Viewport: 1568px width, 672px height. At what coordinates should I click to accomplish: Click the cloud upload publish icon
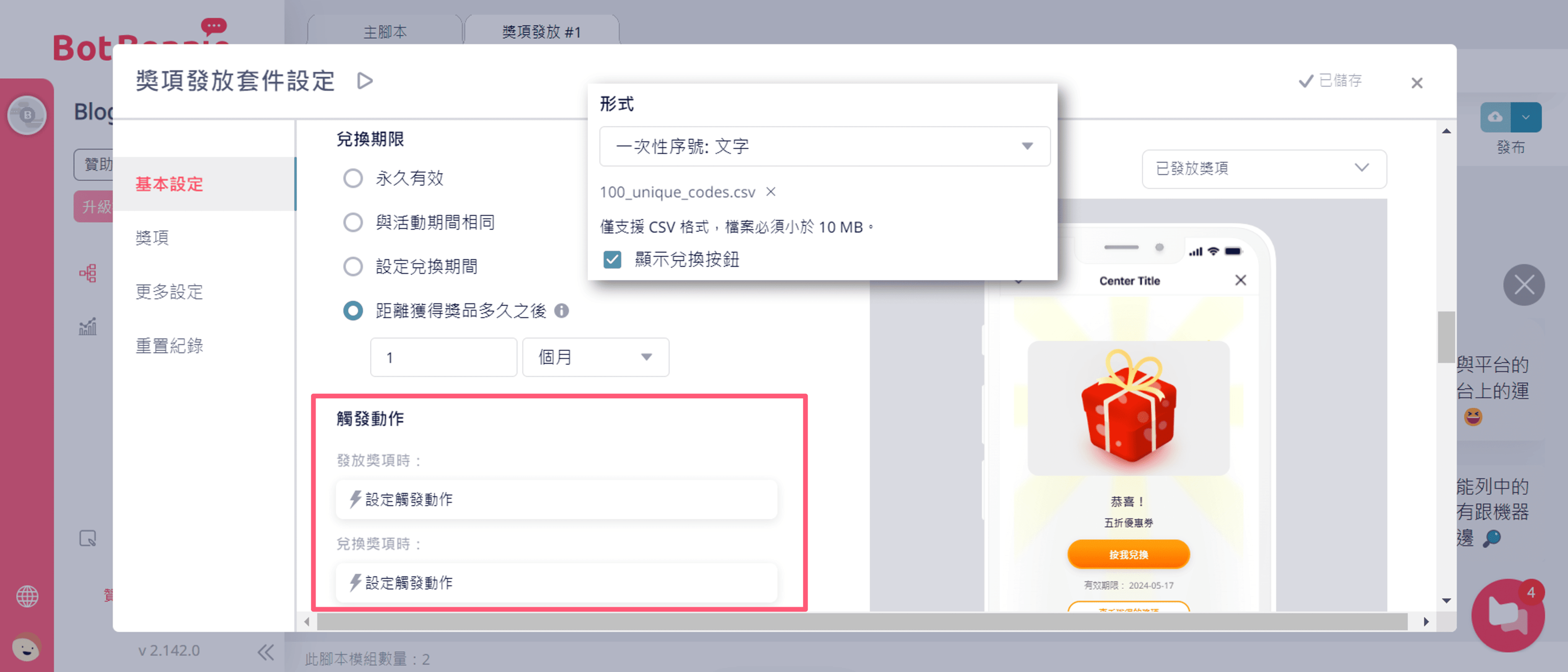click(1495, 117)
